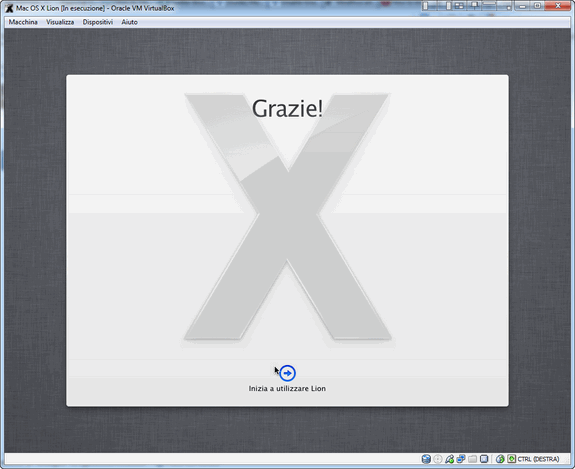Click the pin-style title bar button
Viewport: 575px width, 469px height.
474,6
